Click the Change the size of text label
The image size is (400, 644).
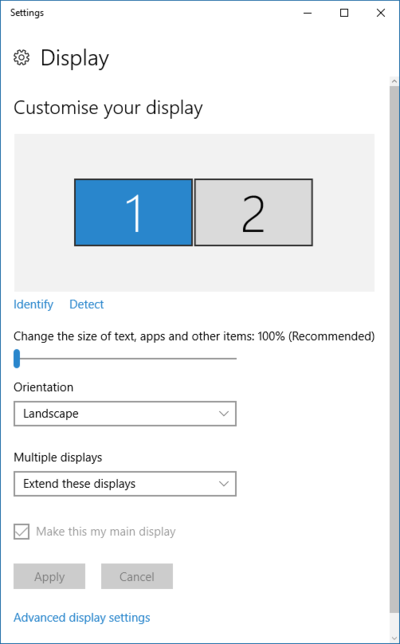[x=194, y=337]
